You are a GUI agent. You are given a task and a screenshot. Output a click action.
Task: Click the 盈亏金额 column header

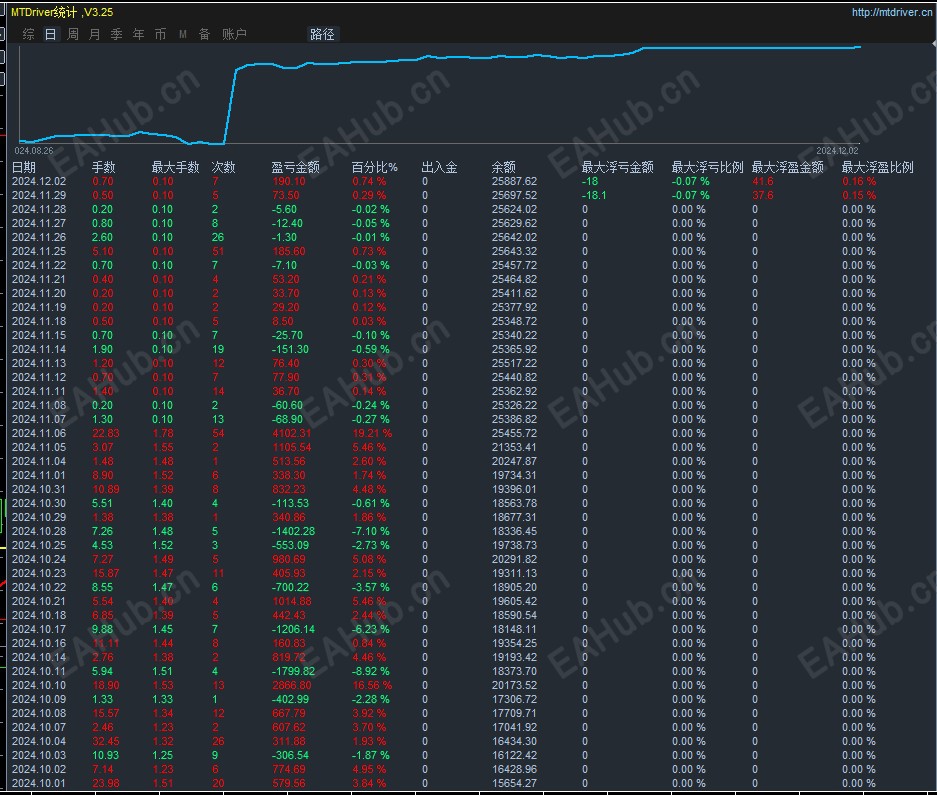pos(296,167)
